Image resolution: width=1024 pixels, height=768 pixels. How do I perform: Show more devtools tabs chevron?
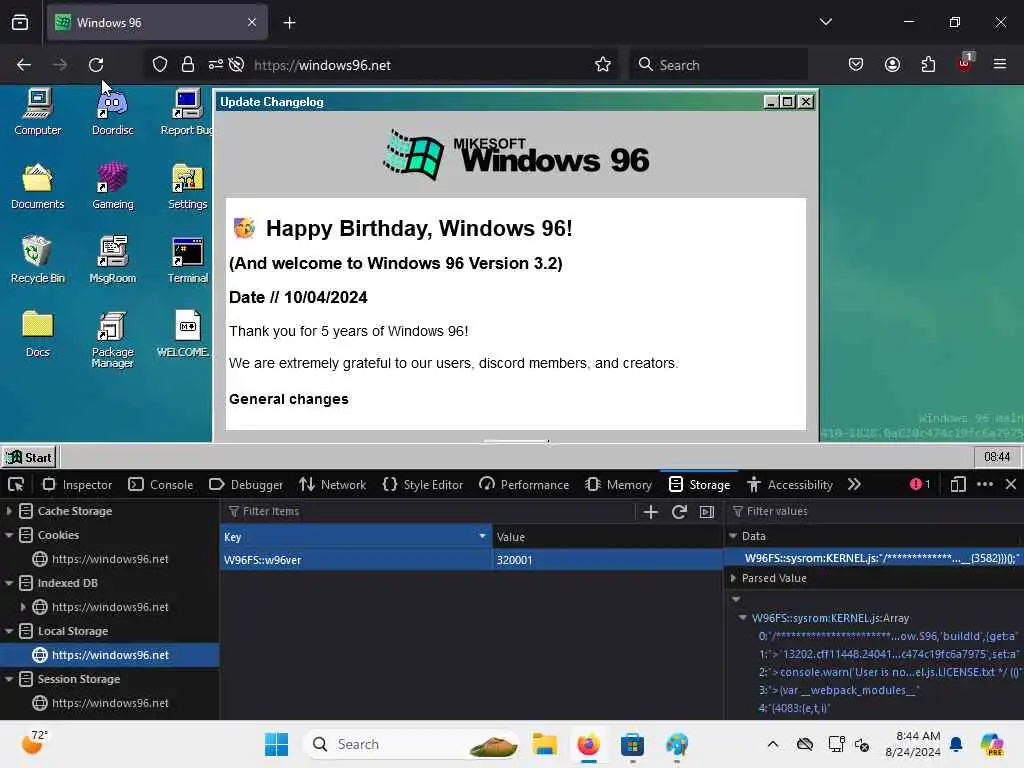click(854, 485)
